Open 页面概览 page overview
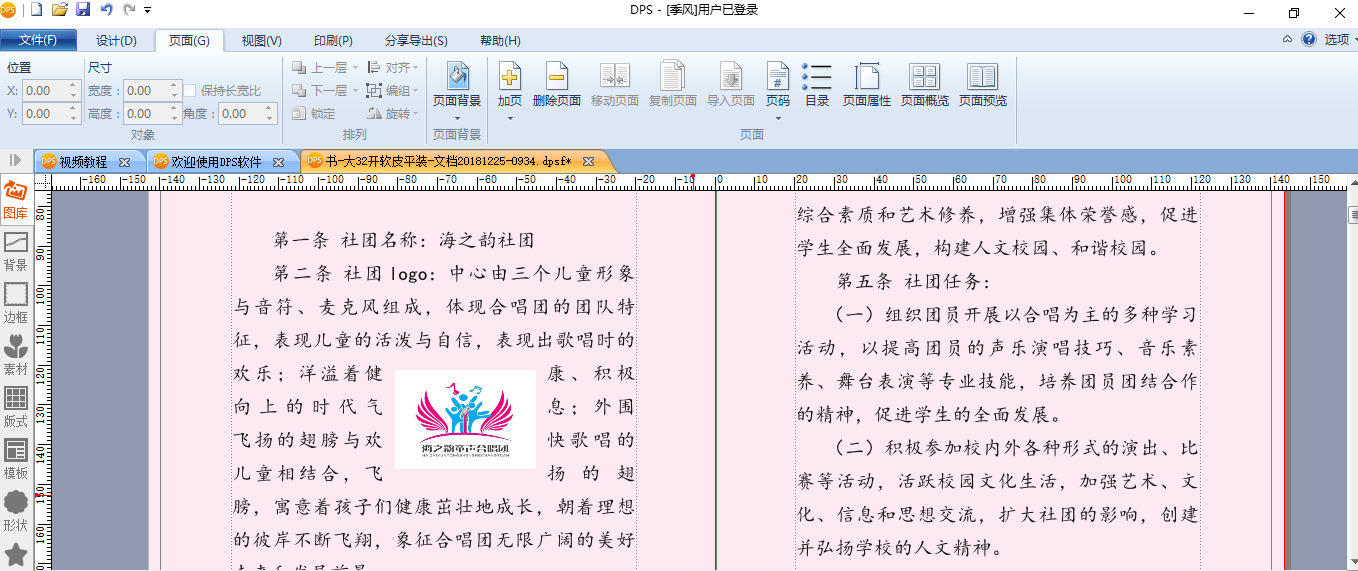This screenshot has width=1358, height=571. 925,85
